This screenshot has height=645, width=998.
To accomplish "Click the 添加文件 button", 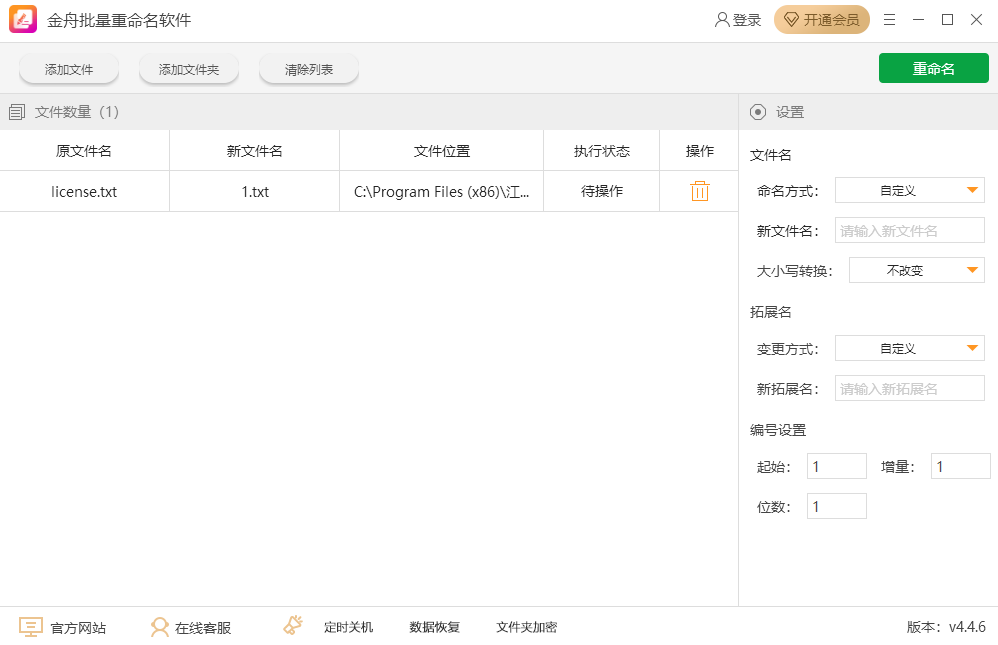I will click(x=69, y=69).
